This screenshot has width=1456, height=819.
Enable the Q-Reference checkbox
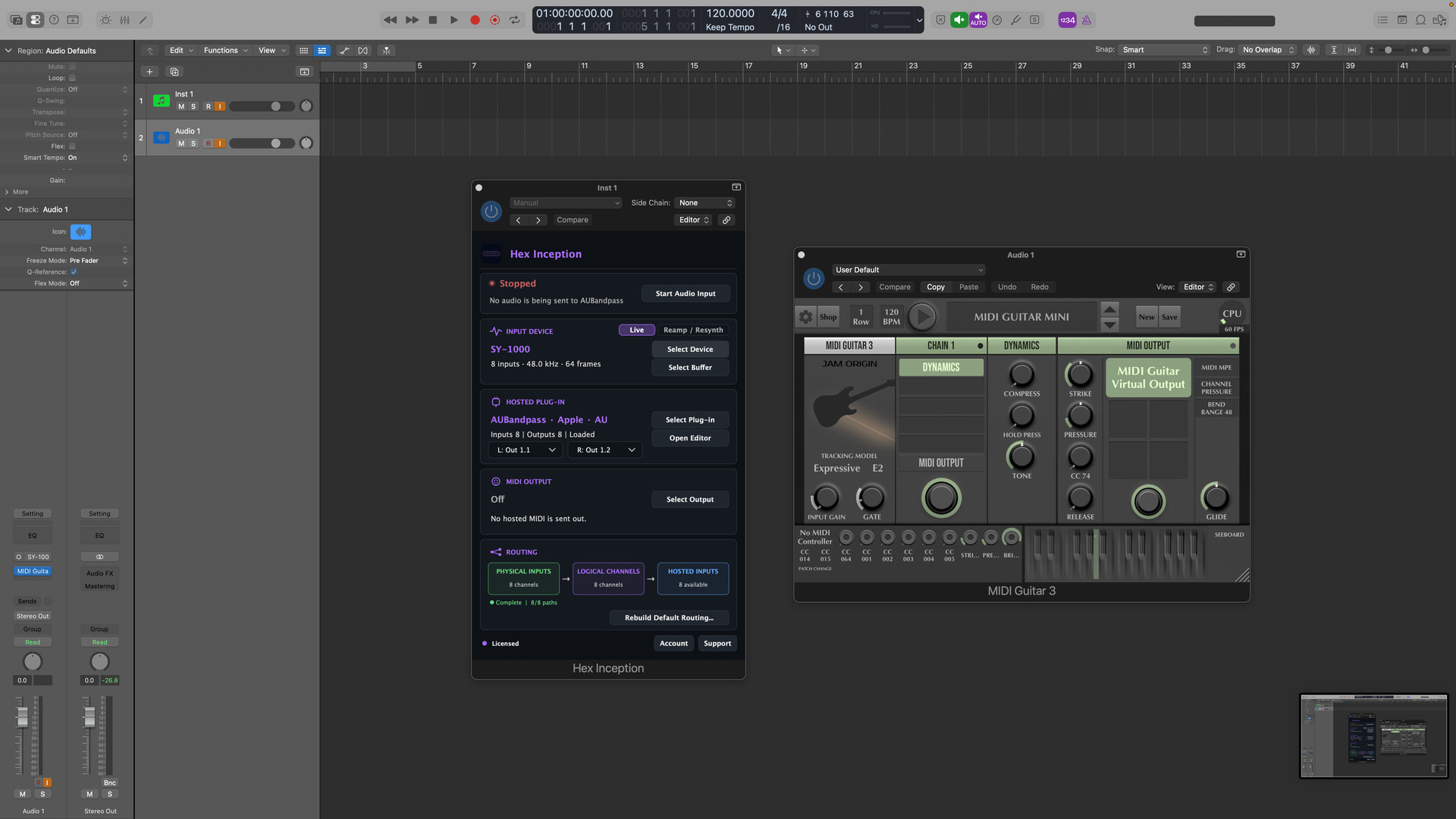coord(74,271)
